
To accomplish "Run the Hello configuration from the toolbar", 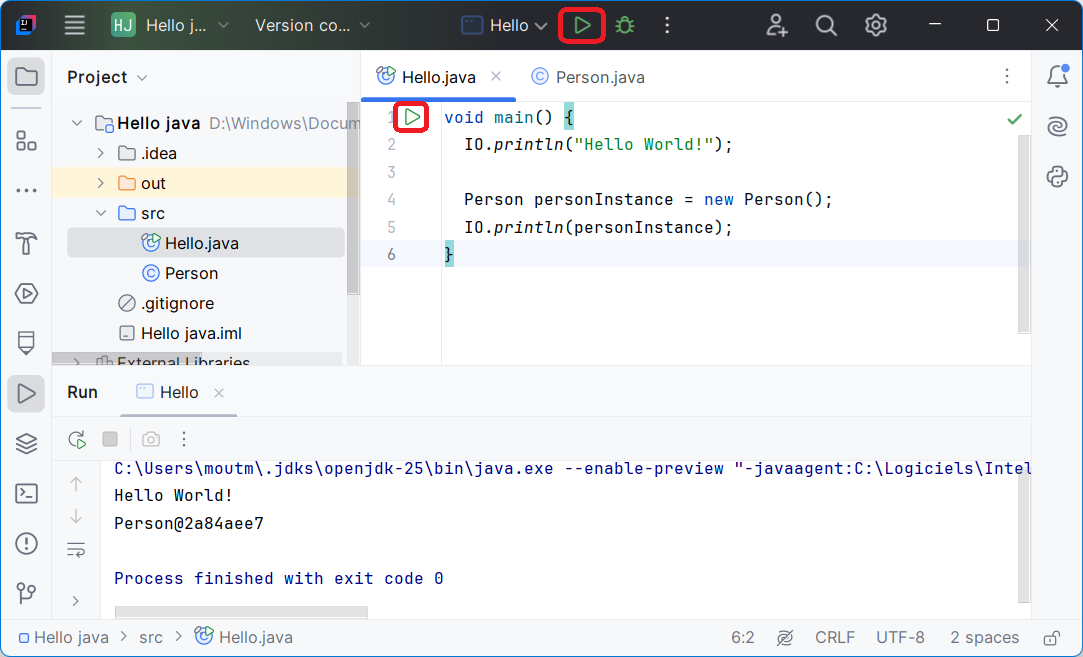I will click(582, 26).
